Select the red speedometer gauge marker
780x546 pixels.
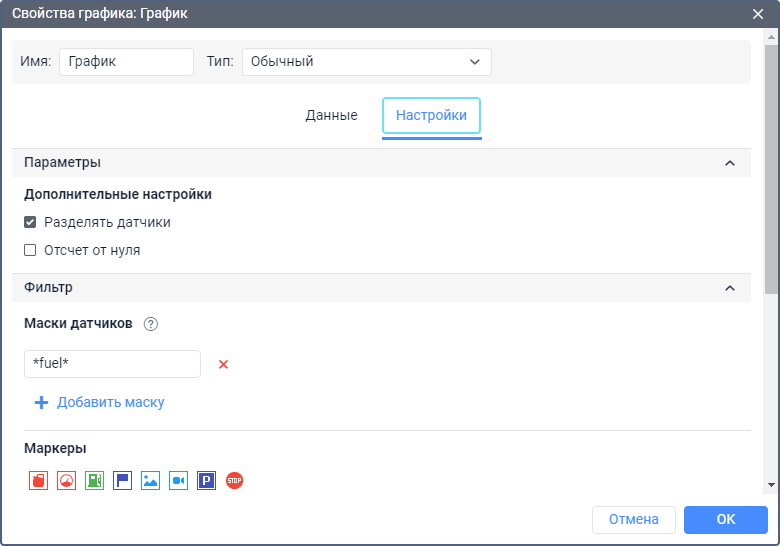(x=66, y=481)
